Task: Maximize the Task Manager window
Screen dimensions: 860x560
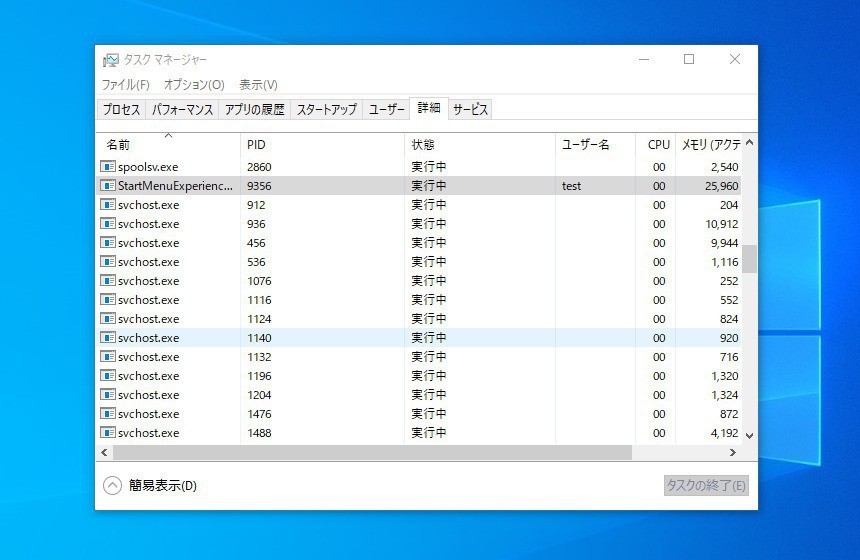Action: pos(689,59)
